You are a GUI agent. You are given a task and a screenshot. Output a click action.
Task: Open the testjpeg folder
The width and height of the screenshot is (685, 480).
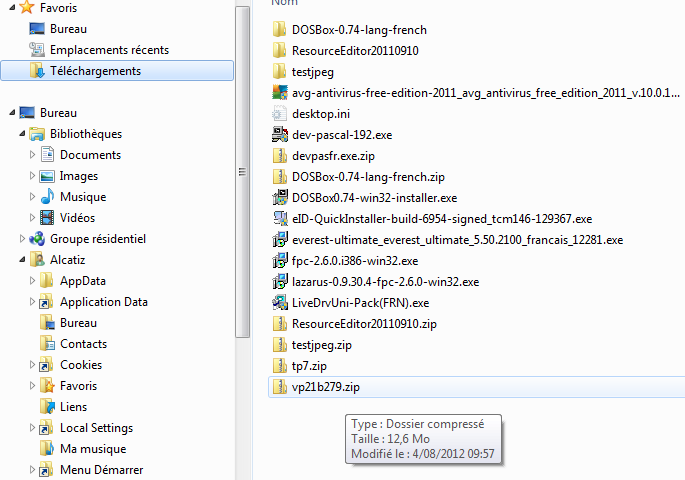pos(312,72)
